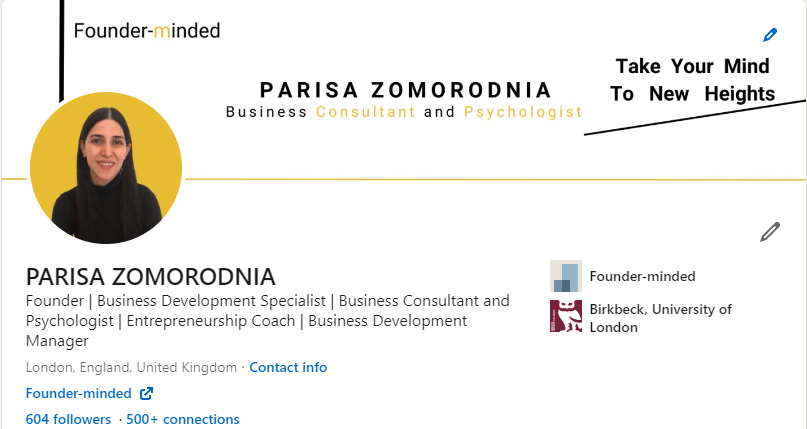
Task: Select Birkbeck, University of London text
Action: pyautogui.click(x=660, y=318)
